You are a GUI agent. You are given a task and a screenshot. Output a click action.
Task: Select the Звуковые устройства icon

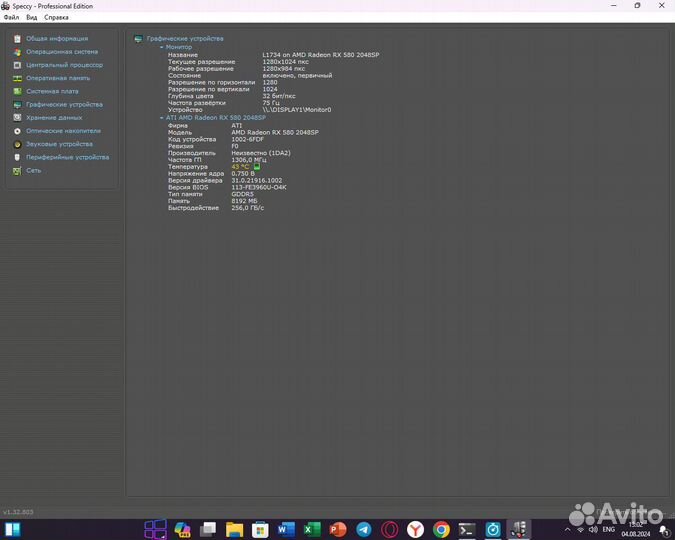(x=17, y=144)
